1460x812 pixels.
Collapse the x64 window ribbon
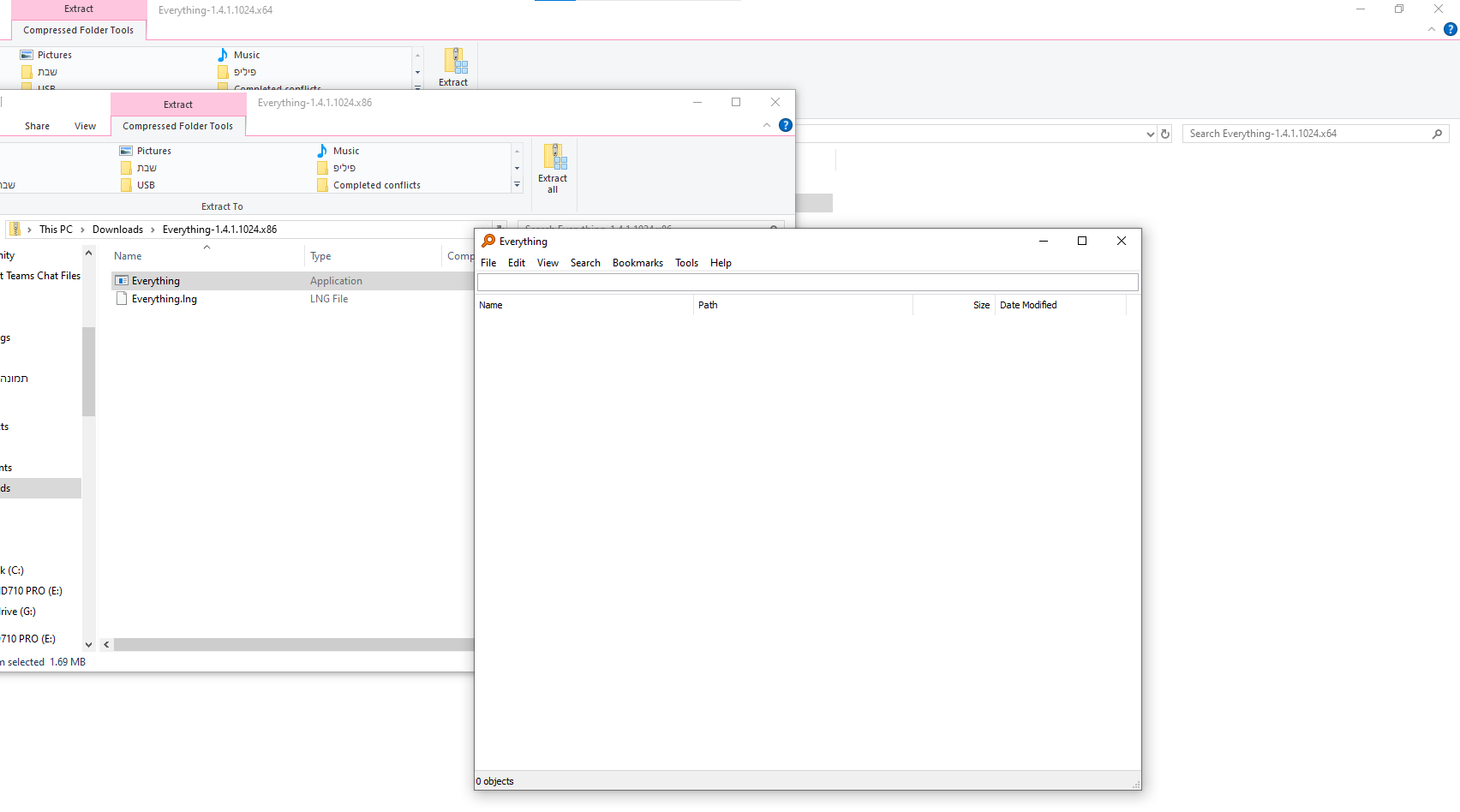pyautogui.click(x=1431, y=29)
